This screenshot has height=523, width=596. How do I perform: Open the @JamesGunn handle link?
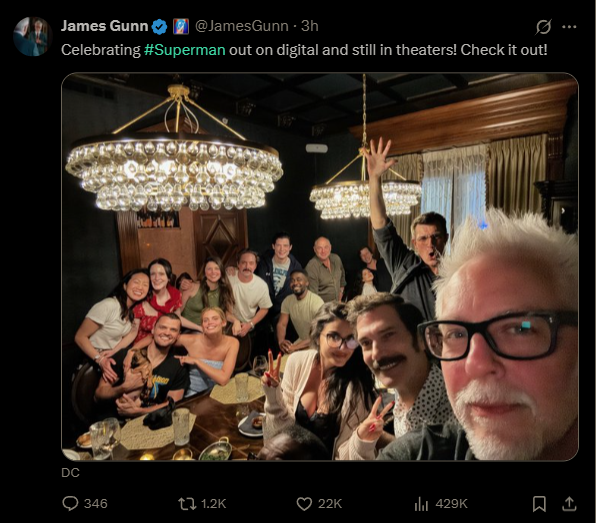tap(242, 26)
